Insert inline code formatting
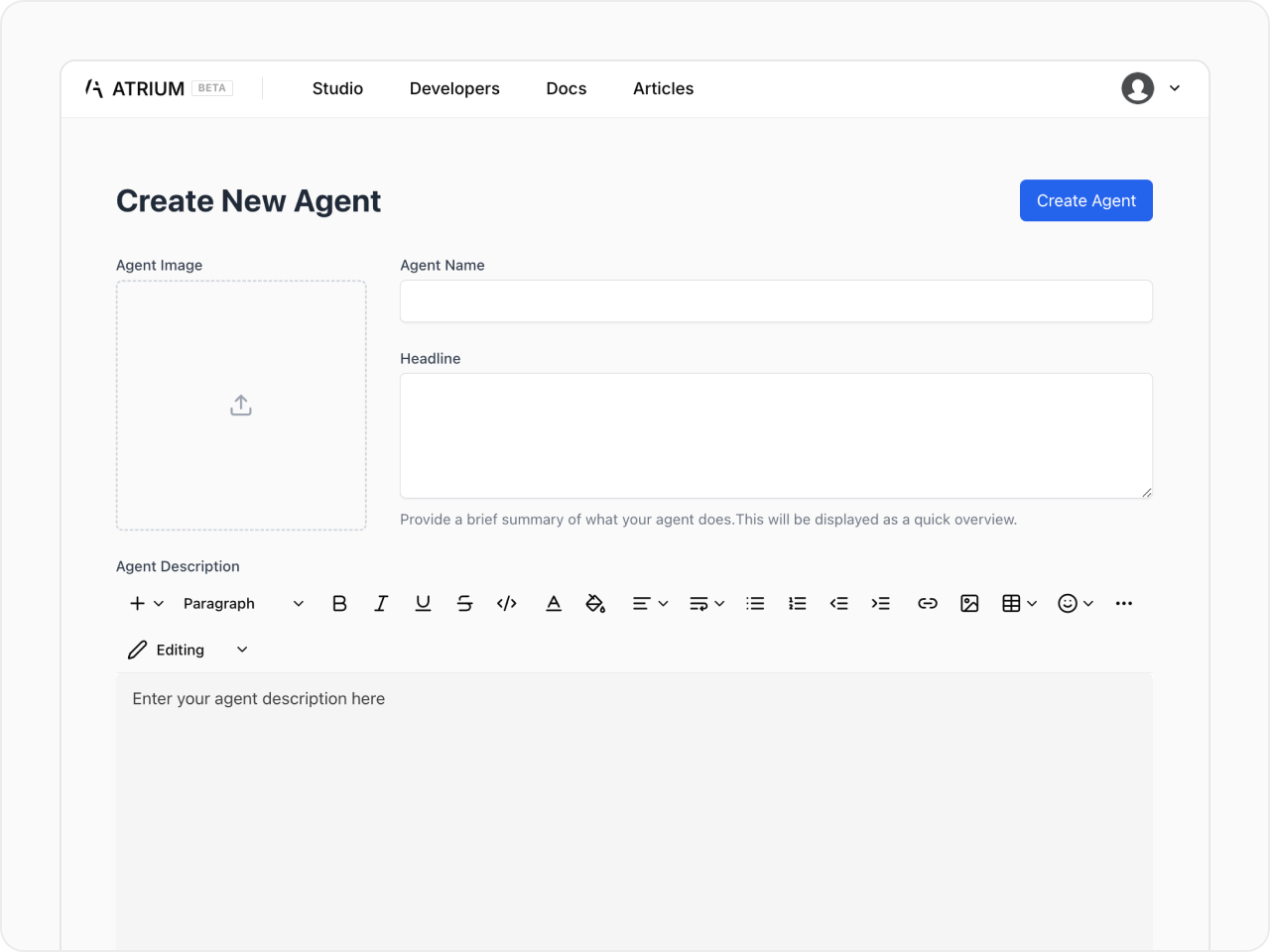The height and width of the screenshot is (952, 1270). point(507,603)
